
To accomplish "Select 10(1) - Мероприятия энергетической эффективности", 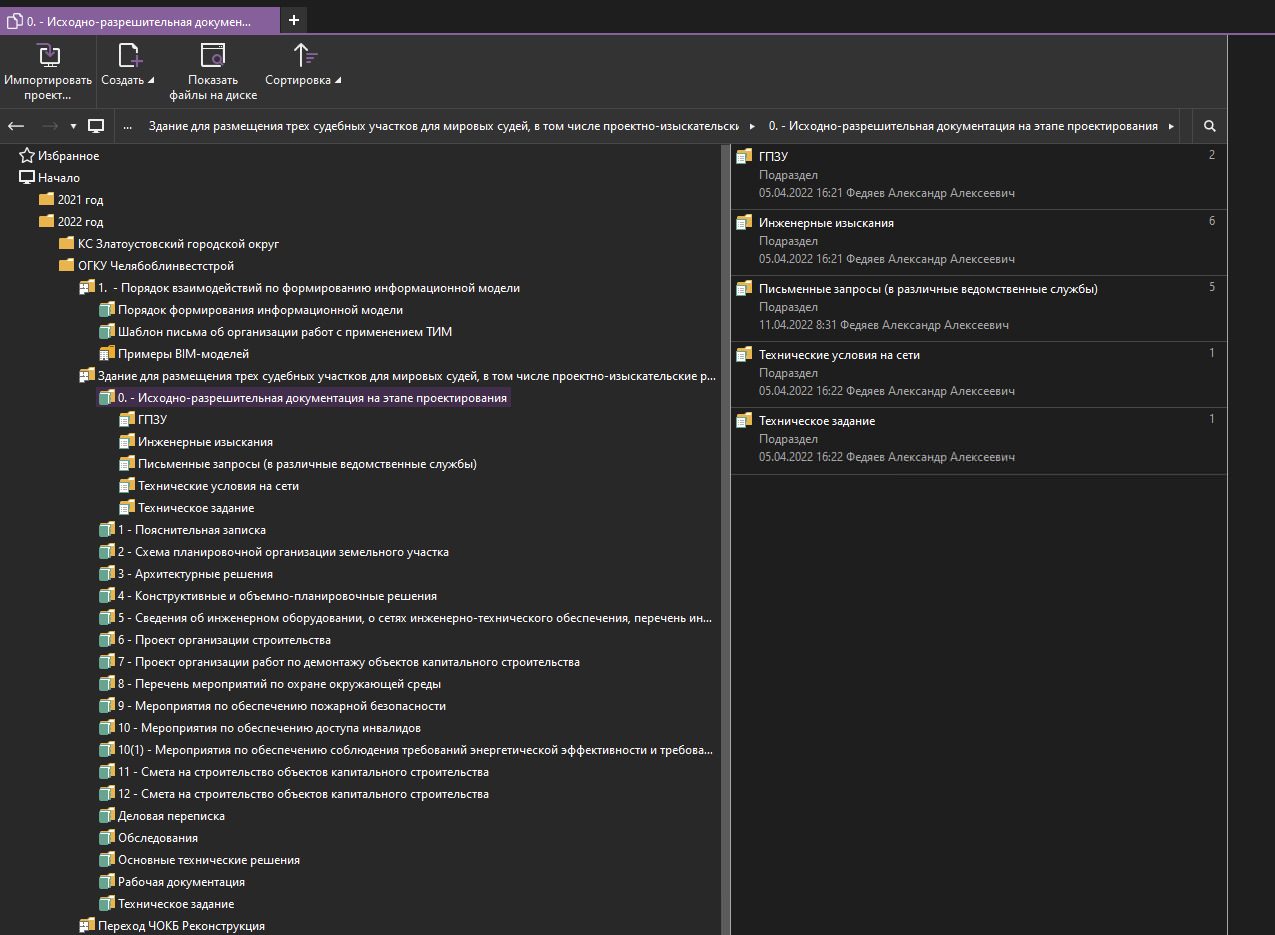I will tap(415, 750).
